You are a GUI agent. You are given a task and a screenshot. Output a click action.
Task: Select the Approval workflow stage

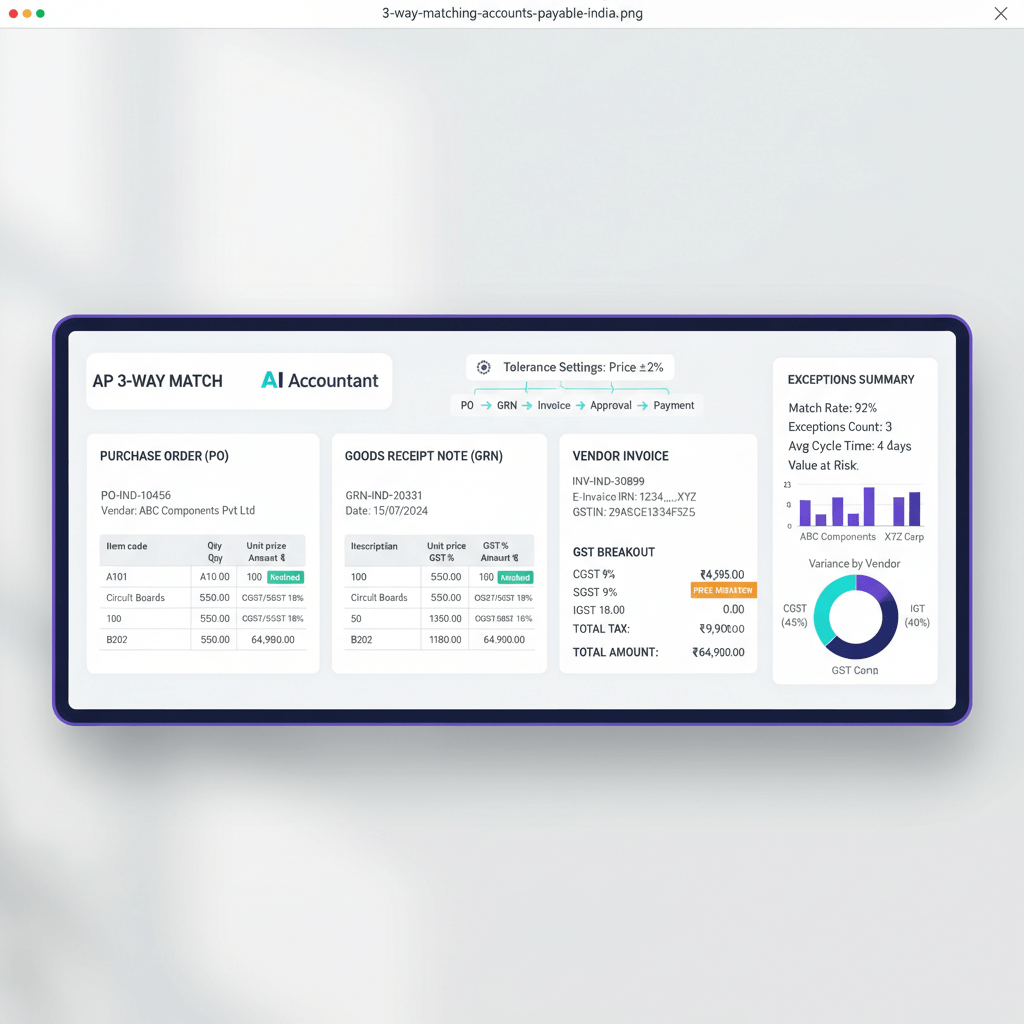[x=611, y=406]
